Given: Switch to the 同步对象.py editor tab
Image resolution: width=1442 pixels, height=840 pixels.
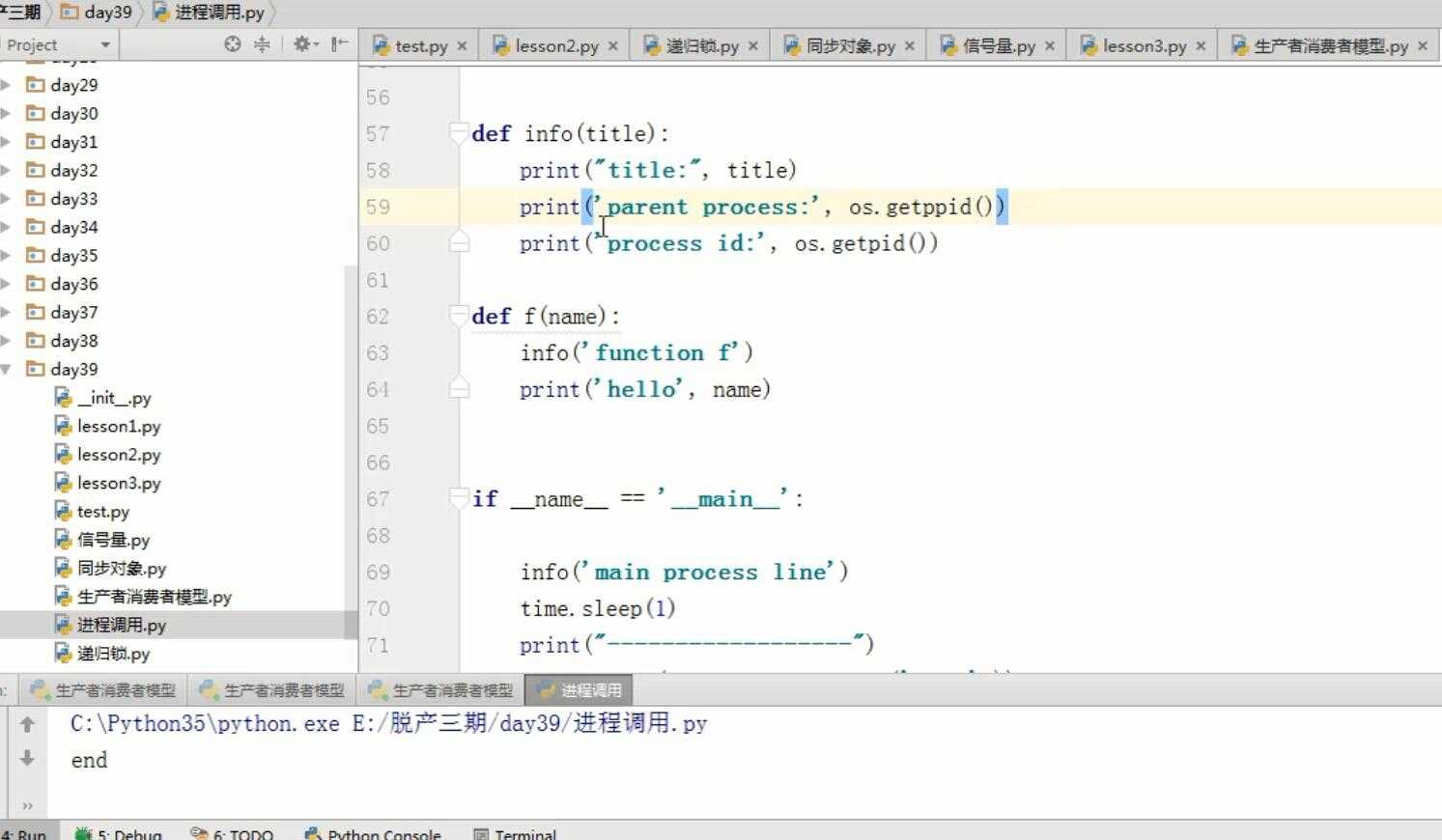Looking at the screenshot, I should pos(850,45).
